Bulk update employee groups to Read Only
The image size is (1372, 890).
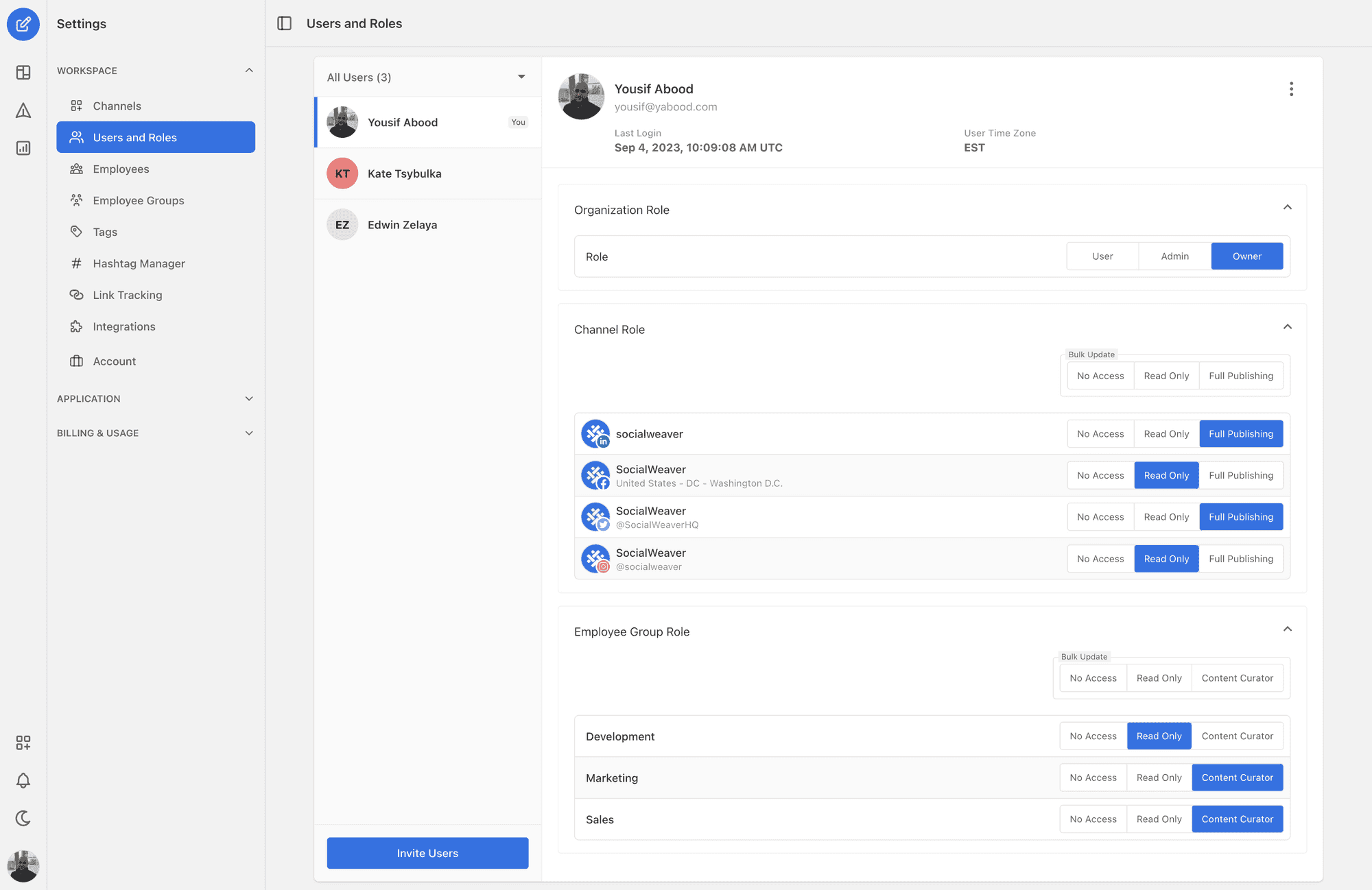[x=1159, y=678]
